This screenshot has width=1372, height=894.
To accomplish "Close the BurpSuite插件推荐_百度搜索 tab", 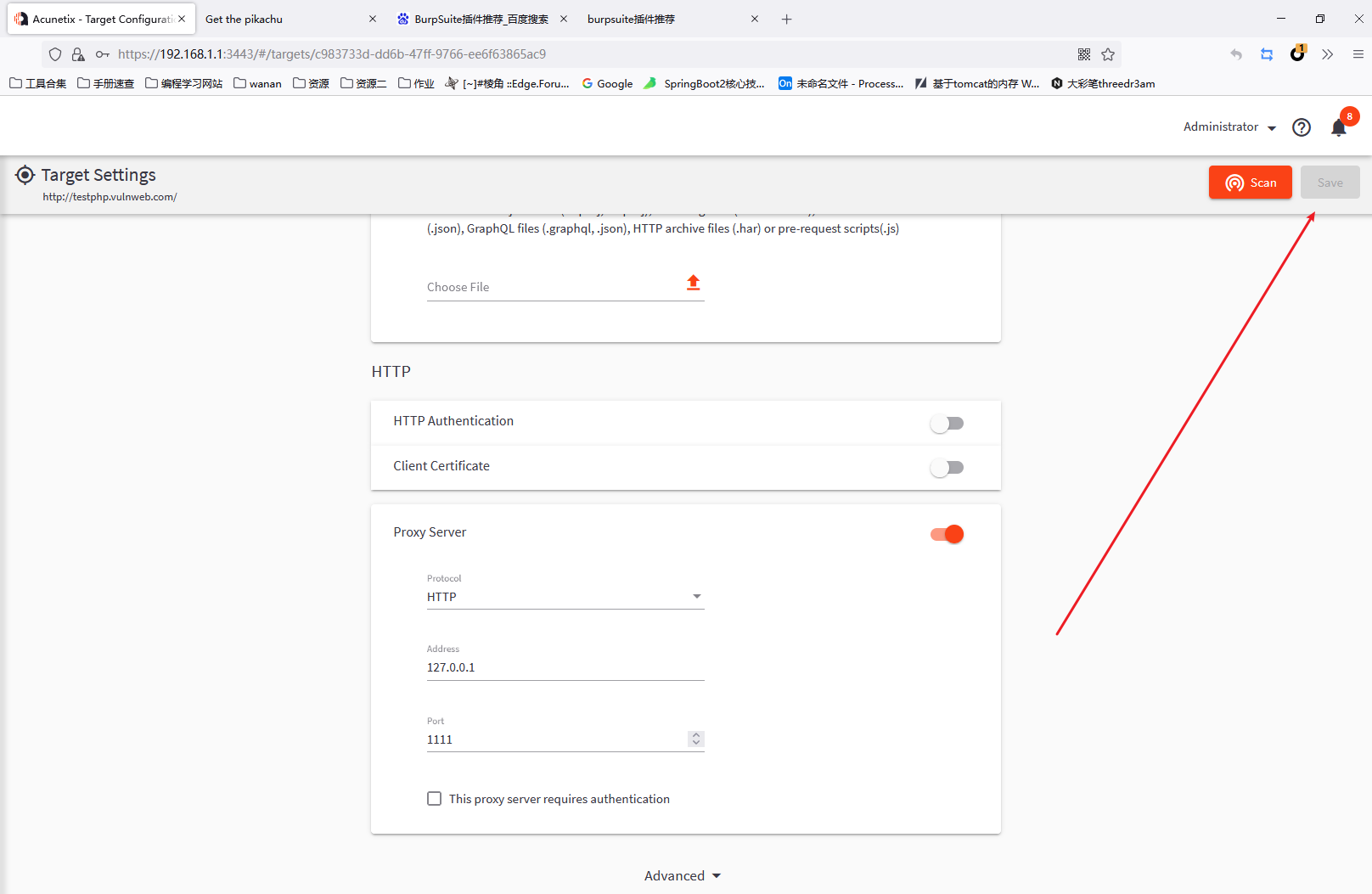I will [x=564, y=19].
